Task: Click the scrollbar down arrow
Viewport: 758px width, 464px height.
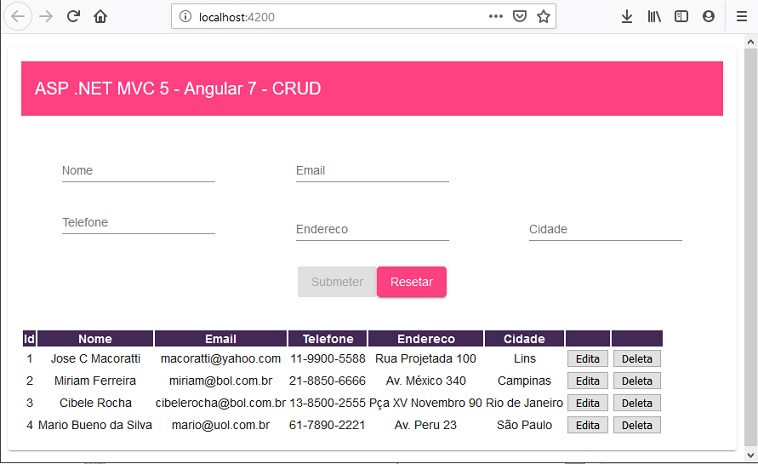Action: (751, 455)
